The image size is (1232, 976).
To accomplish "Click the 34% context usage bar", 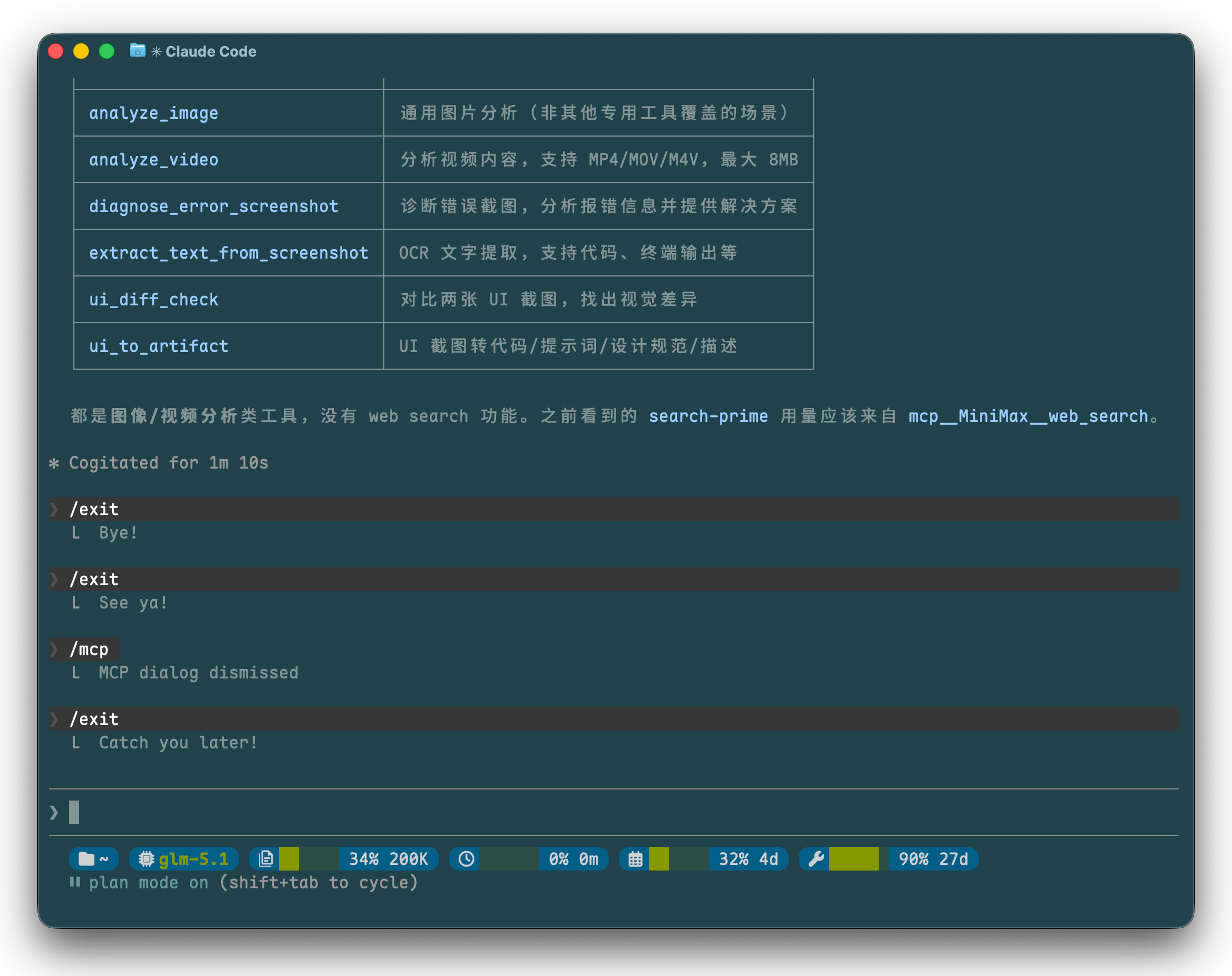I will (x=309, y=859).
